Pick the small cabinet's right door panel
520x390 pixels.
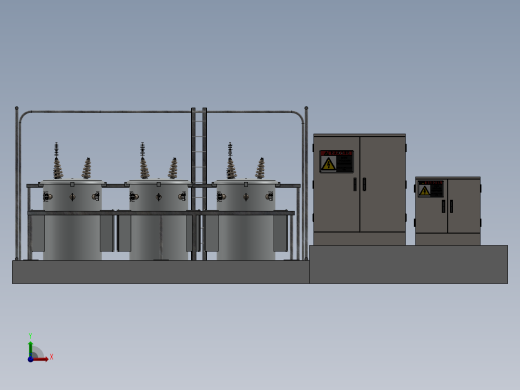[x=464, y=206]
